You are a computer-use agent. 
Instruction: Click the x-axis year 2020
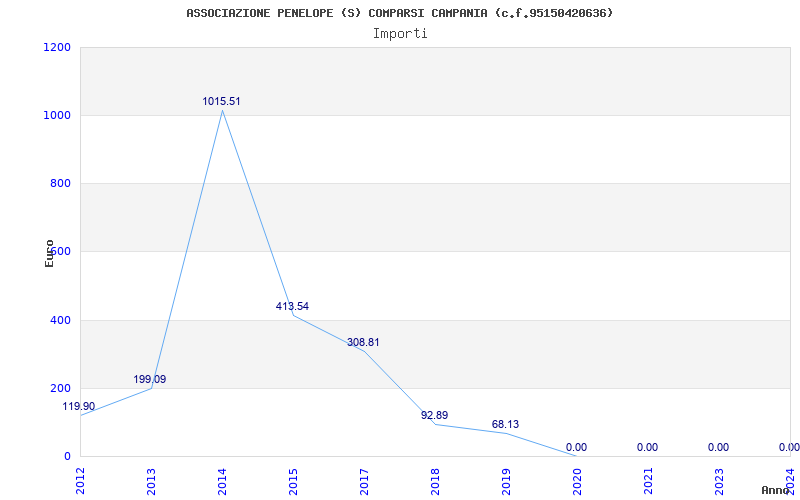click(x=577, y=482)
